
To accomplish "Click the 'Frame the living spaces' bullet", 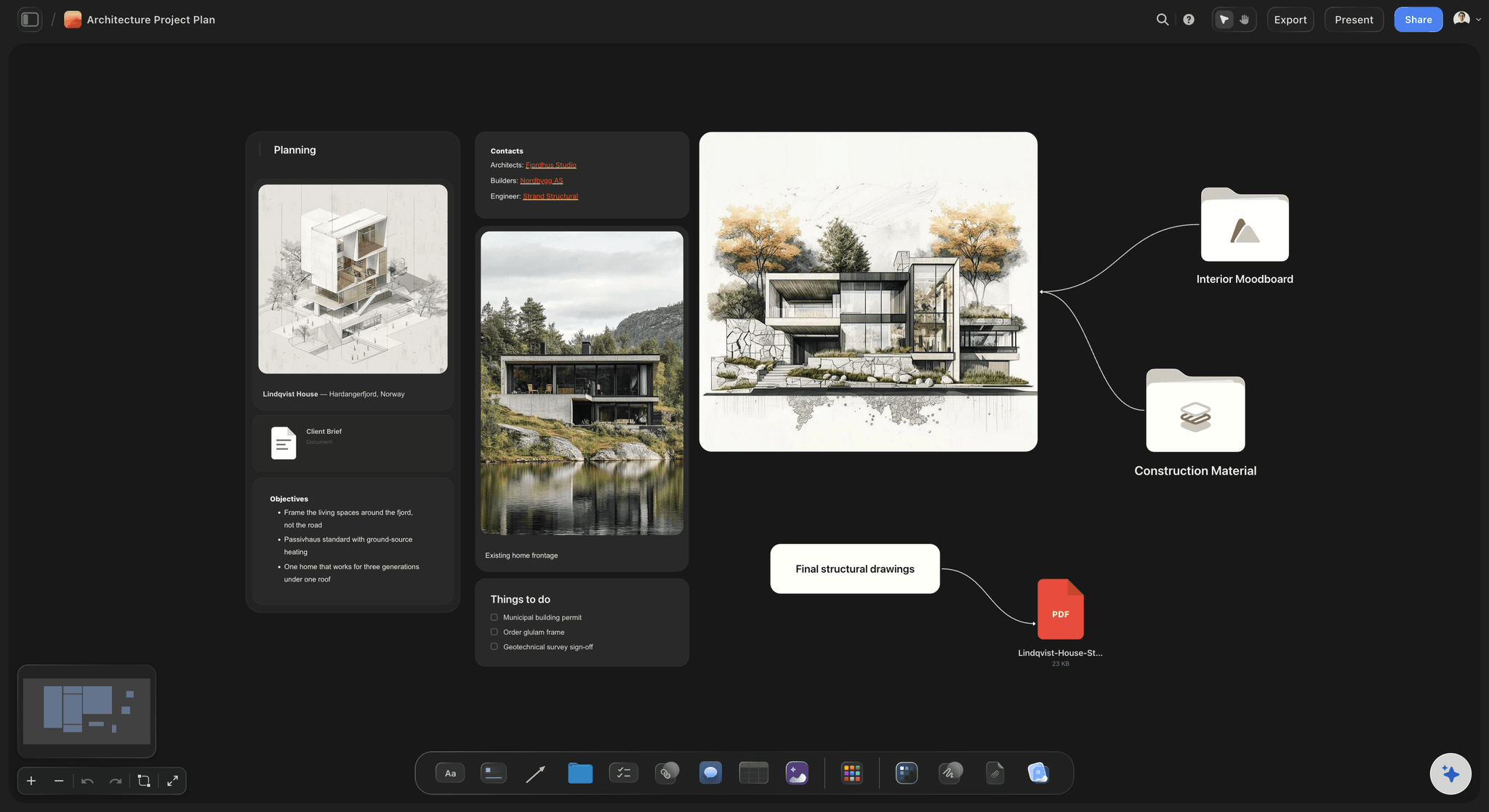I will tap(348, 518).
